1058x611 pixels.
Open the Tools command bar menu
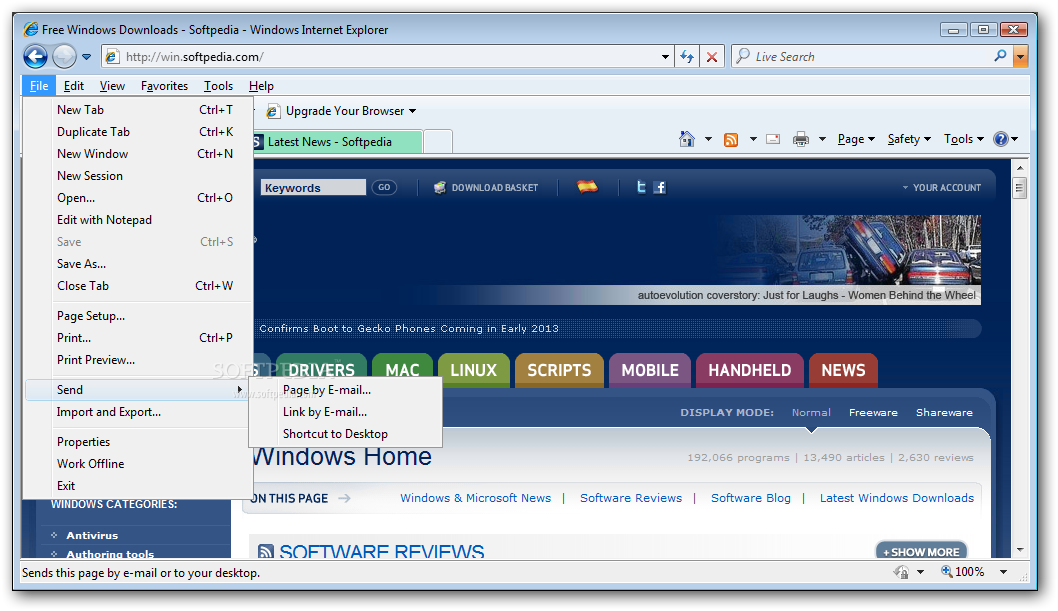pyautogui.click(x=963, y=139)
